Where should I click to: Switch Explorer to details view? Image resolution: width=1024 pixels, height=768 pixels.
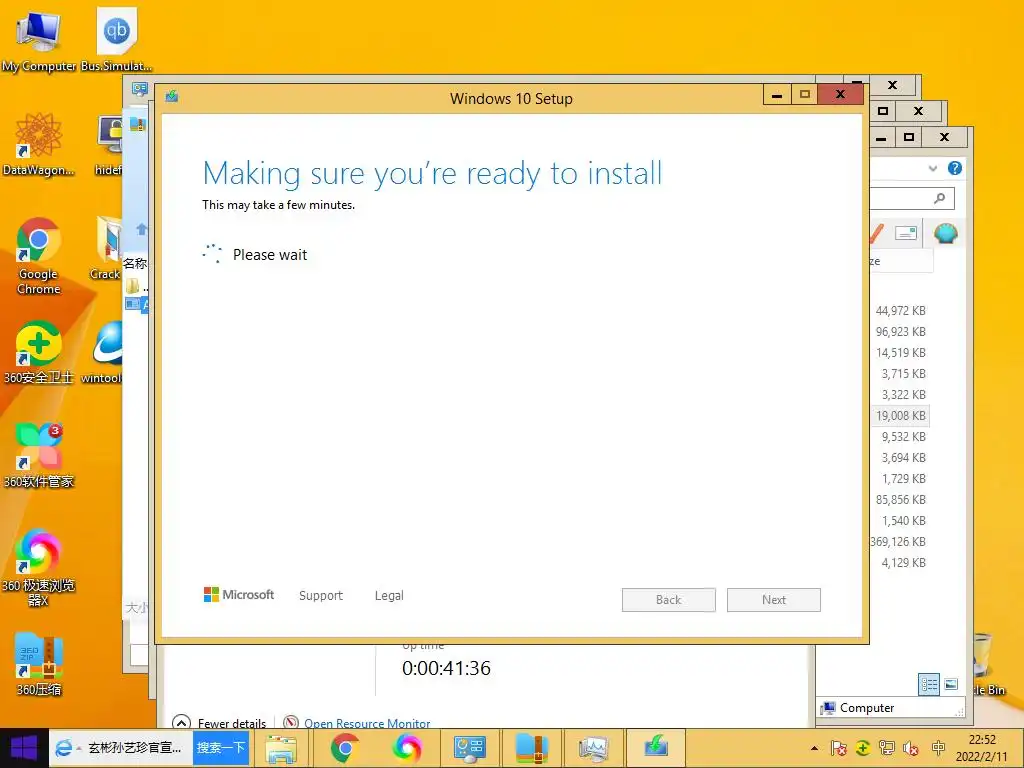pyautogui.click(x=929, y=684)
